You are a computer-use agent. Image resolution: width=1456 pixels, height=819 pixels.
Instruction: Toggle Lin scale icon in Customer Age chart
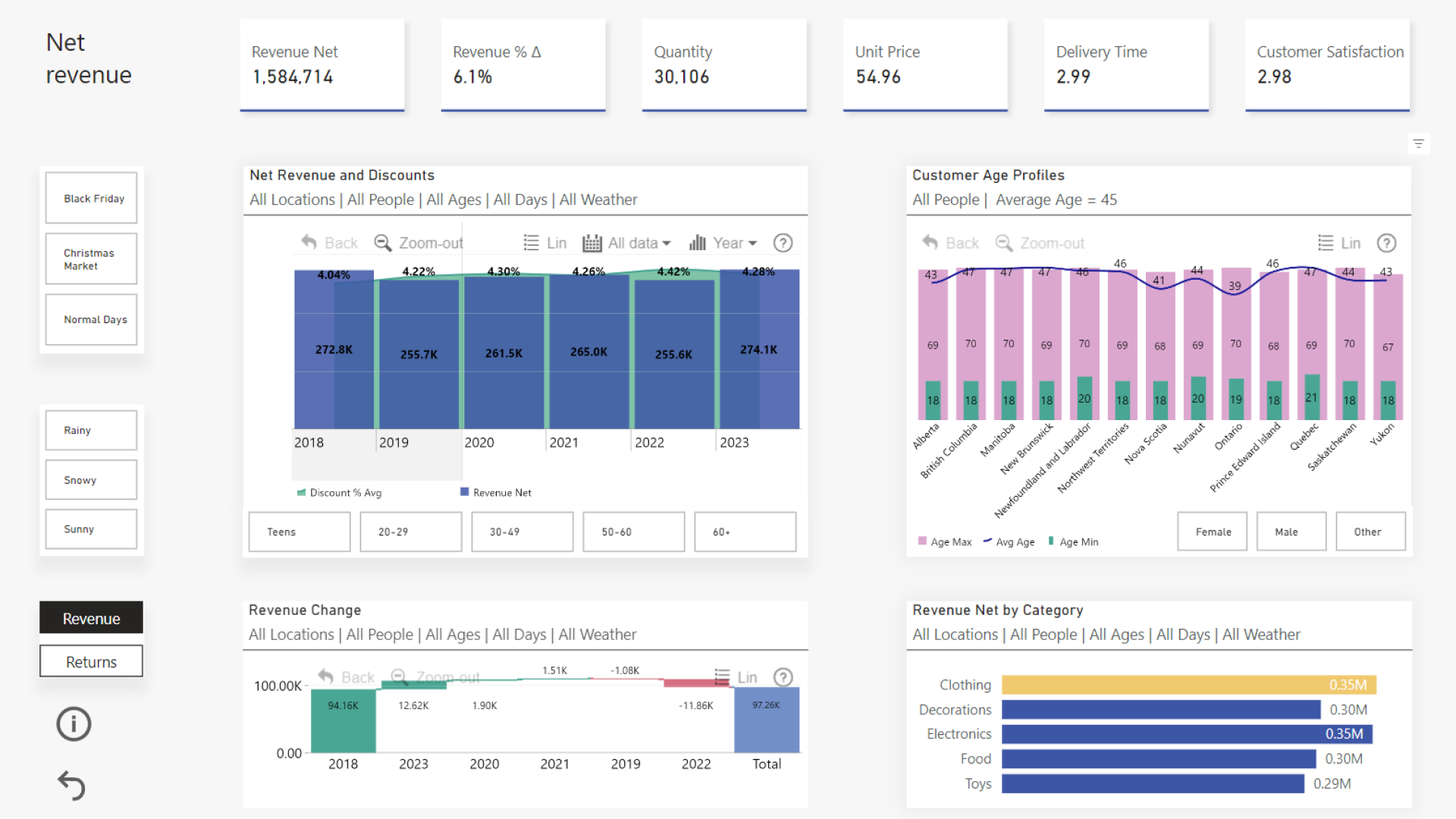(x=1326, y=243)
